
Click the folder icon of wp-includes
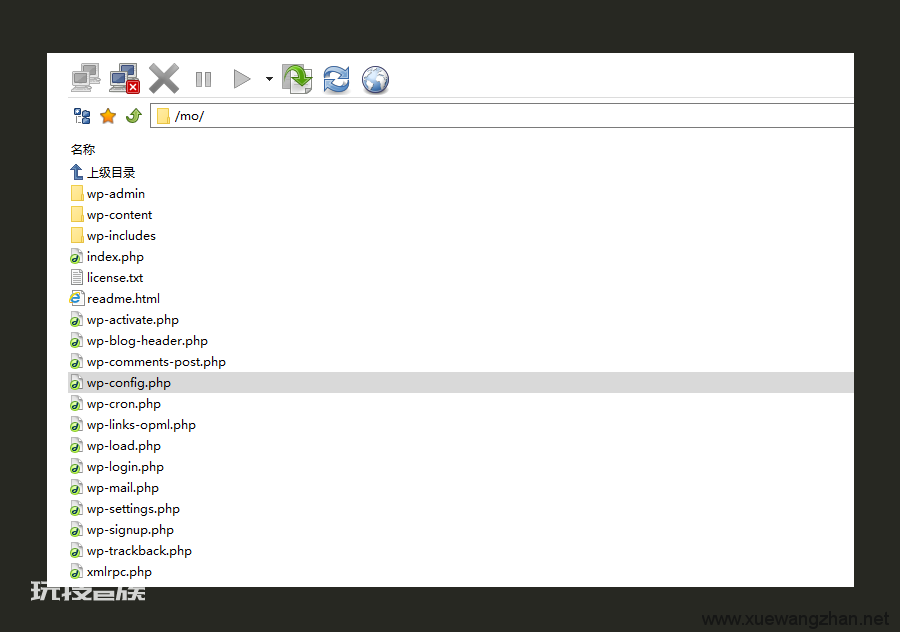tap(77, 235)
